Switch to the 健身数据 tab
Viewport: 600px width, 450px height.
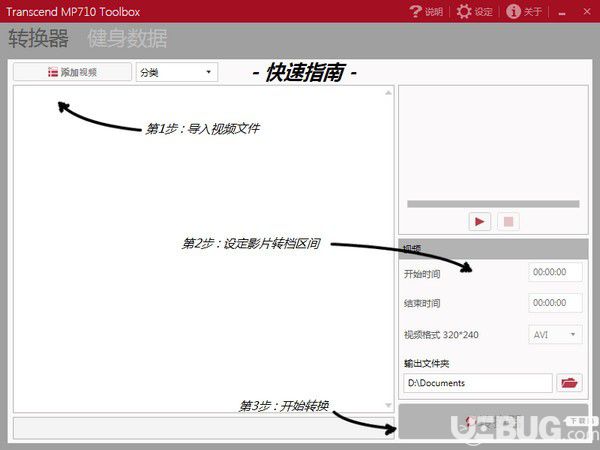coord(127,38)
